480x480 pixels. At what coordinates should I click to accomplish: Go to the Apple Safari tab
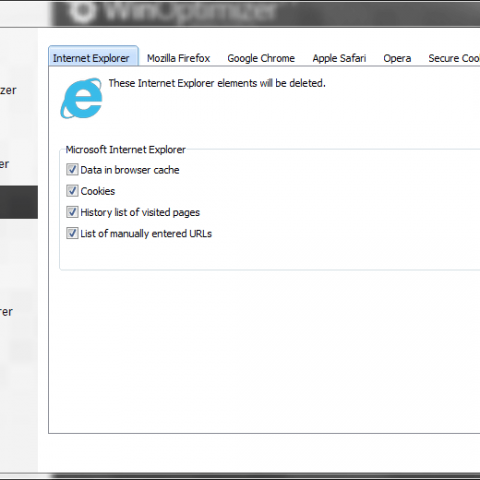(339, 58)
